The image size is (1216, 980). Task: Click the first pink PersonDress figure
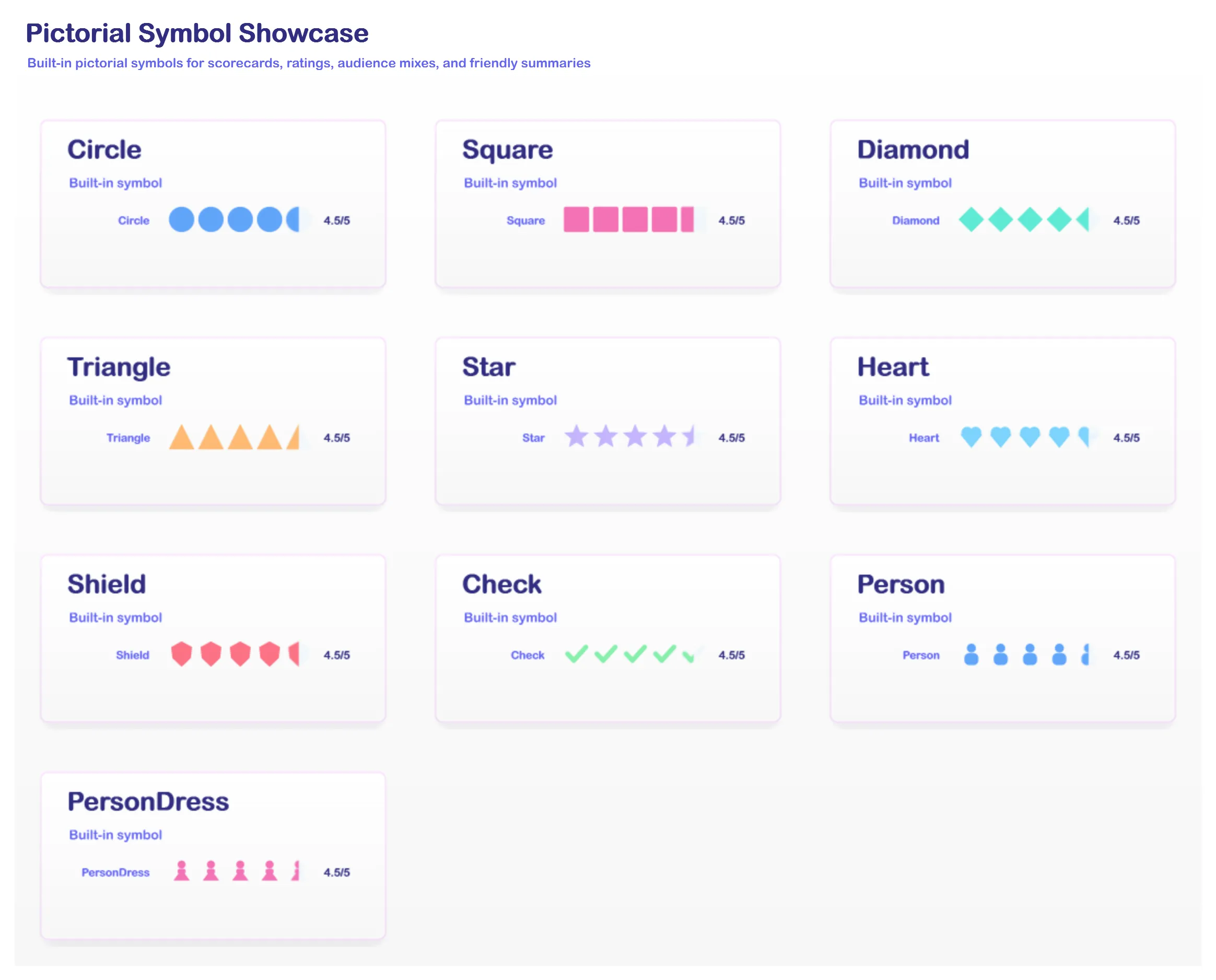coord(181,871)
